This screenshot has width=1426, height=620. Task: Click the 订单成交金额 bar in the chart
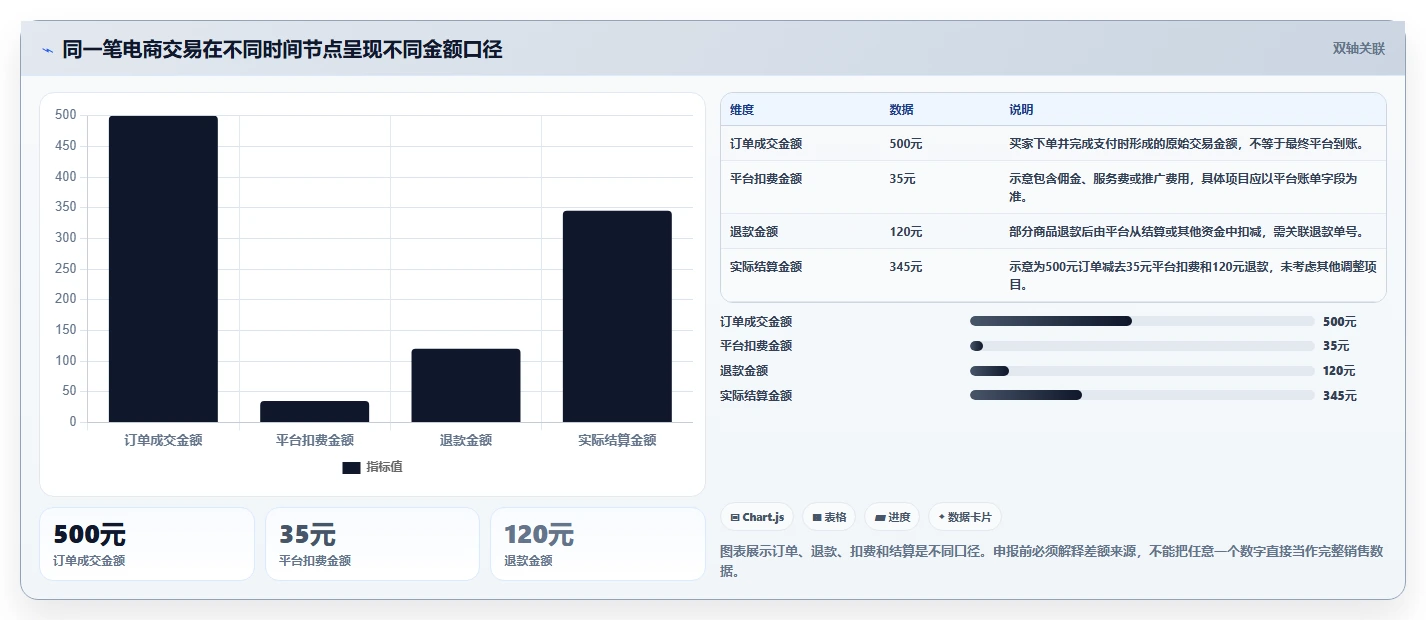163,269
